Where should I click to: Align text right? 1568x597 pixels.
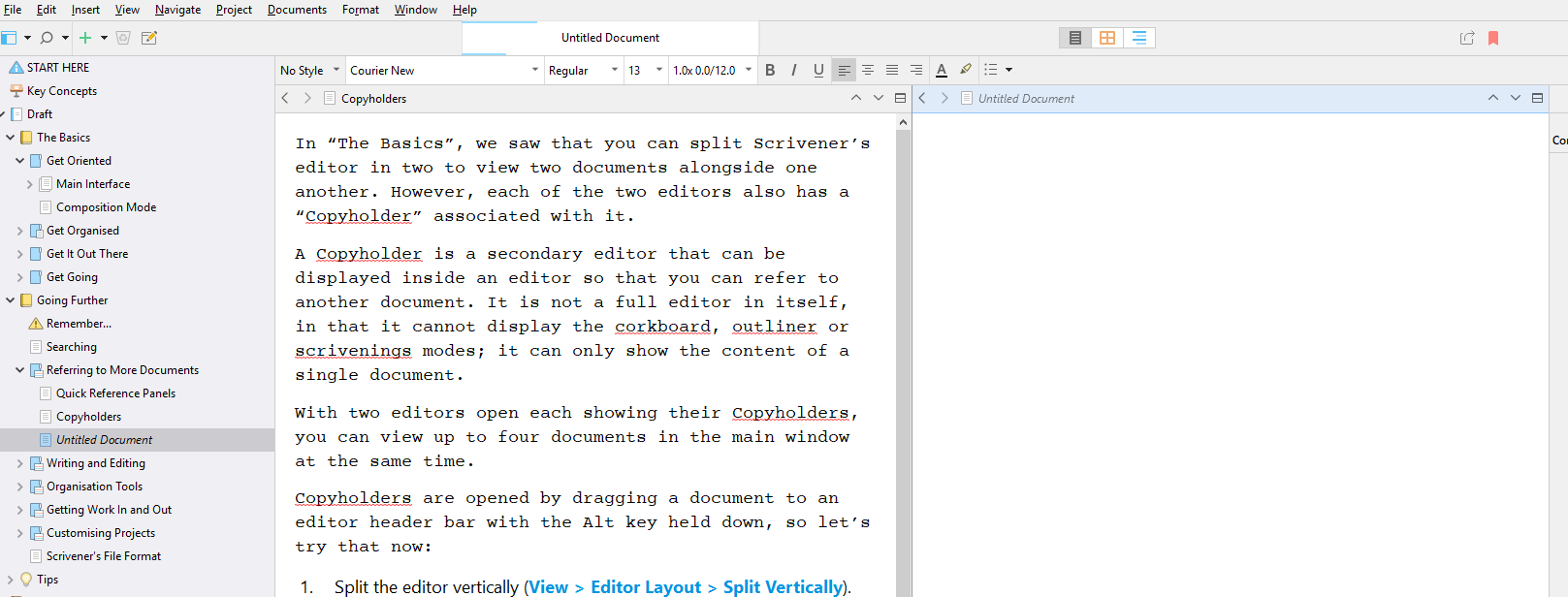[915, 70]
